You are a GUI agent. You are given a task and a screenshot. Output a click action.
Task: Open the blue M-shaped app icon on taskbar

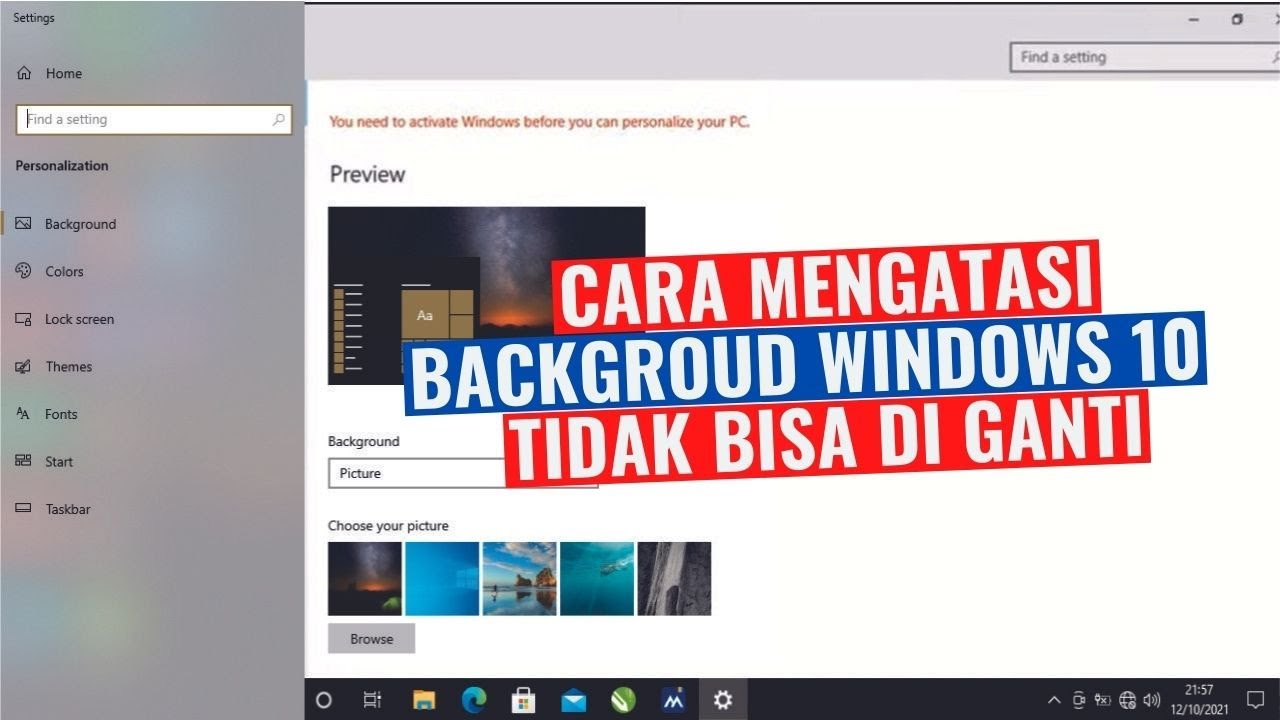point(673,700)
